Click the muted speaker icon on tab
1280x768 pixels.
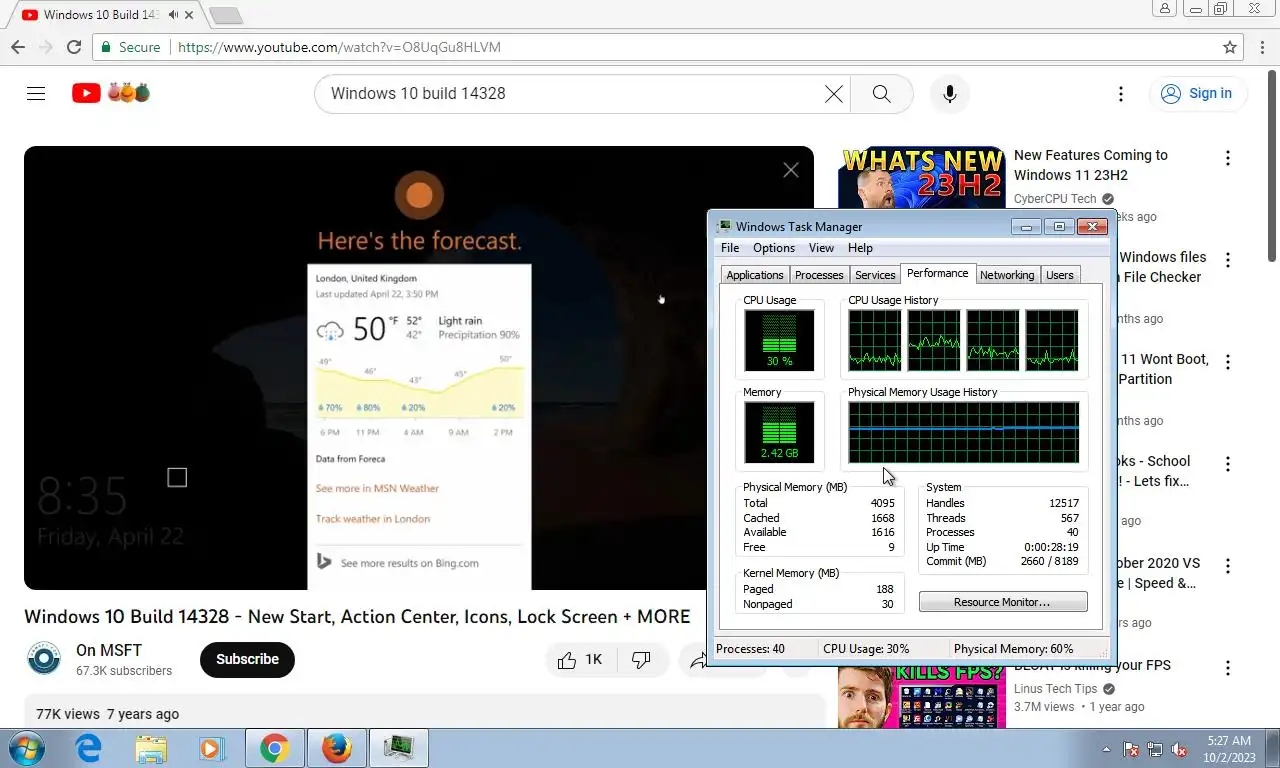(x=173, y=15)
